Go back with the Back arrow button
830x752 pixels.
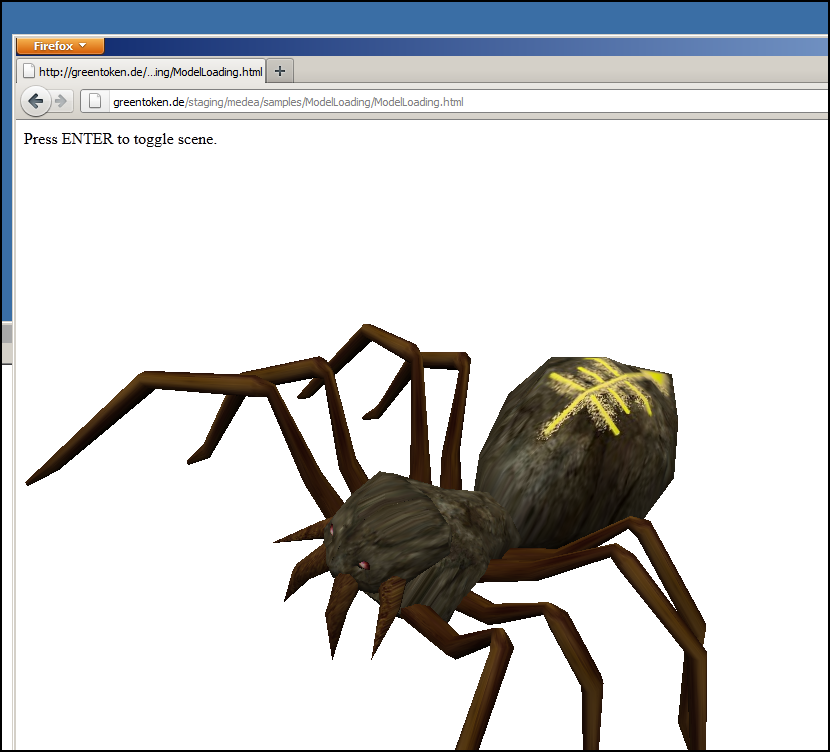click(x=36, y=101)
